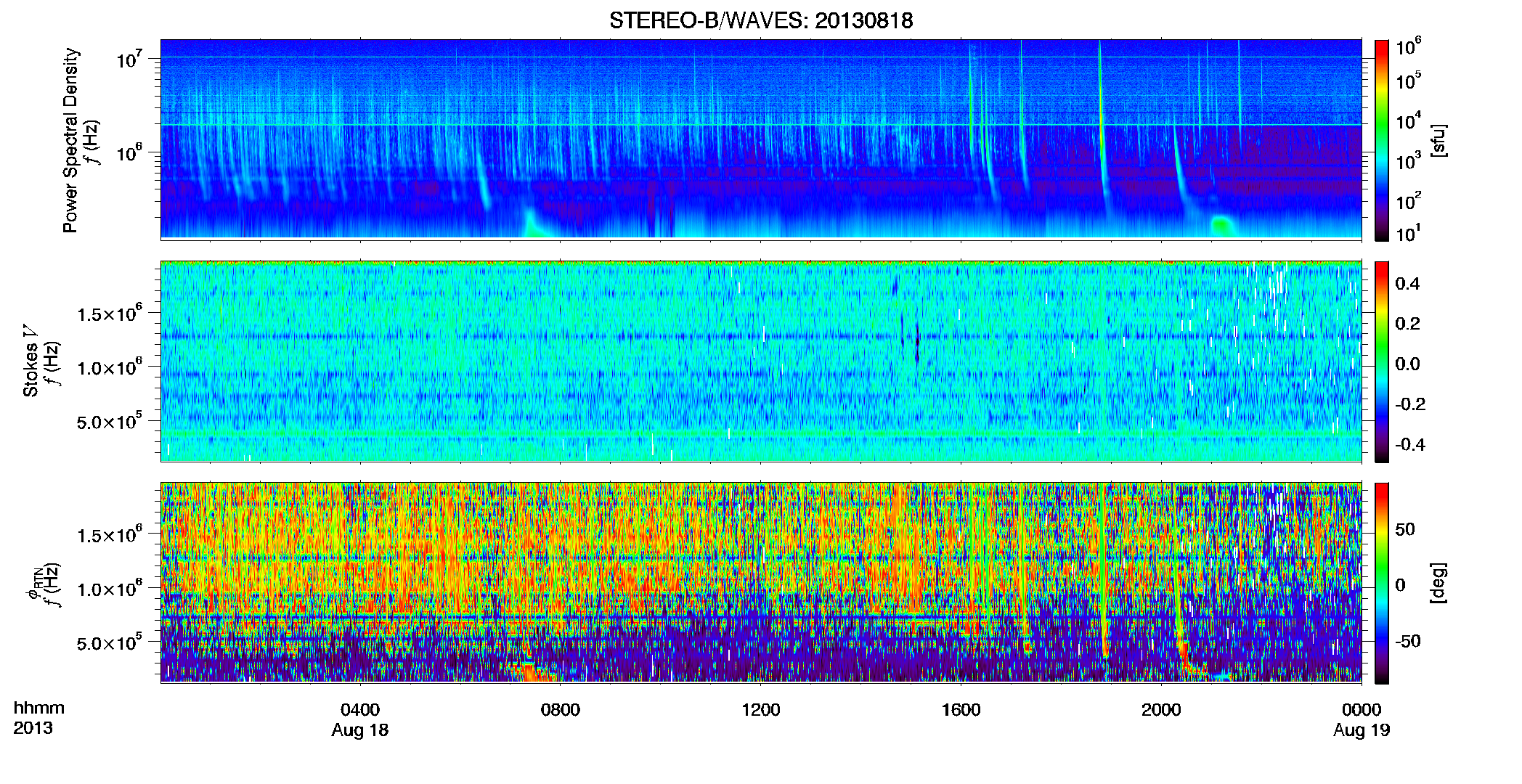Click the 10^6 frequency tick on top panel

[x=130, y=153]
